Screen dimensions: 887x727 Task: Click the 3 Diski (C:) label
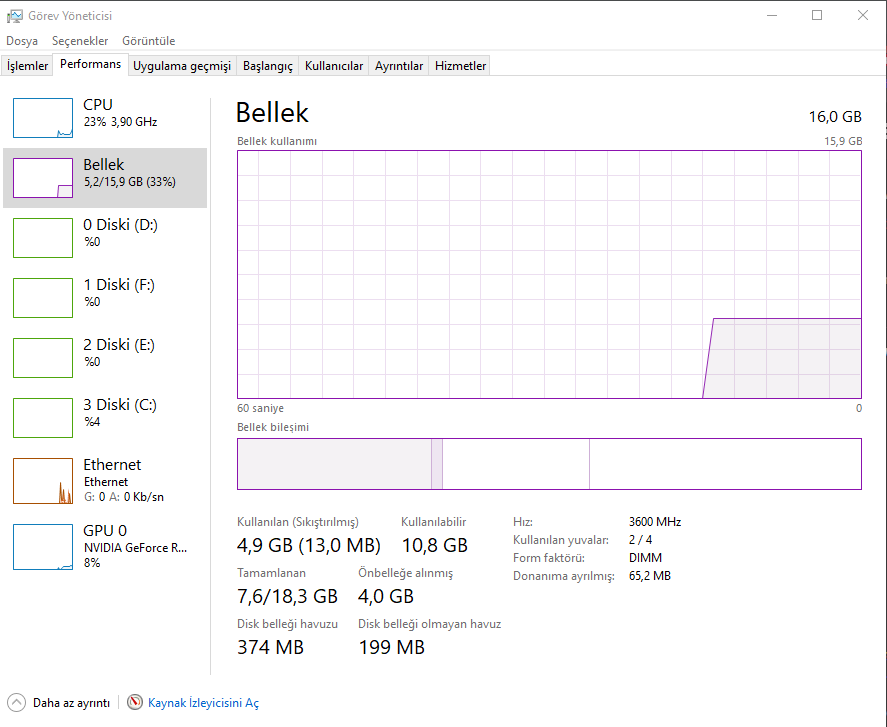(x=120, y=405)
